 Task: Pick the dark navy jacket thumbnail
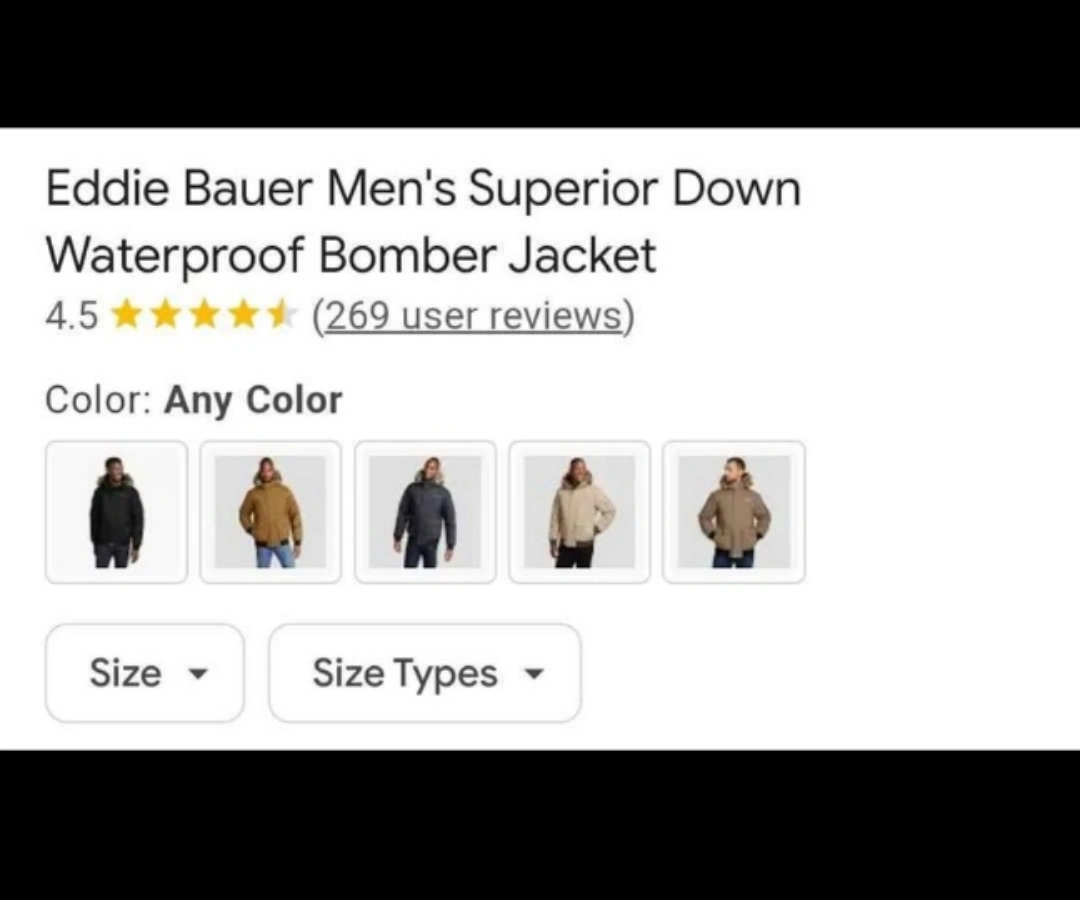425,512
